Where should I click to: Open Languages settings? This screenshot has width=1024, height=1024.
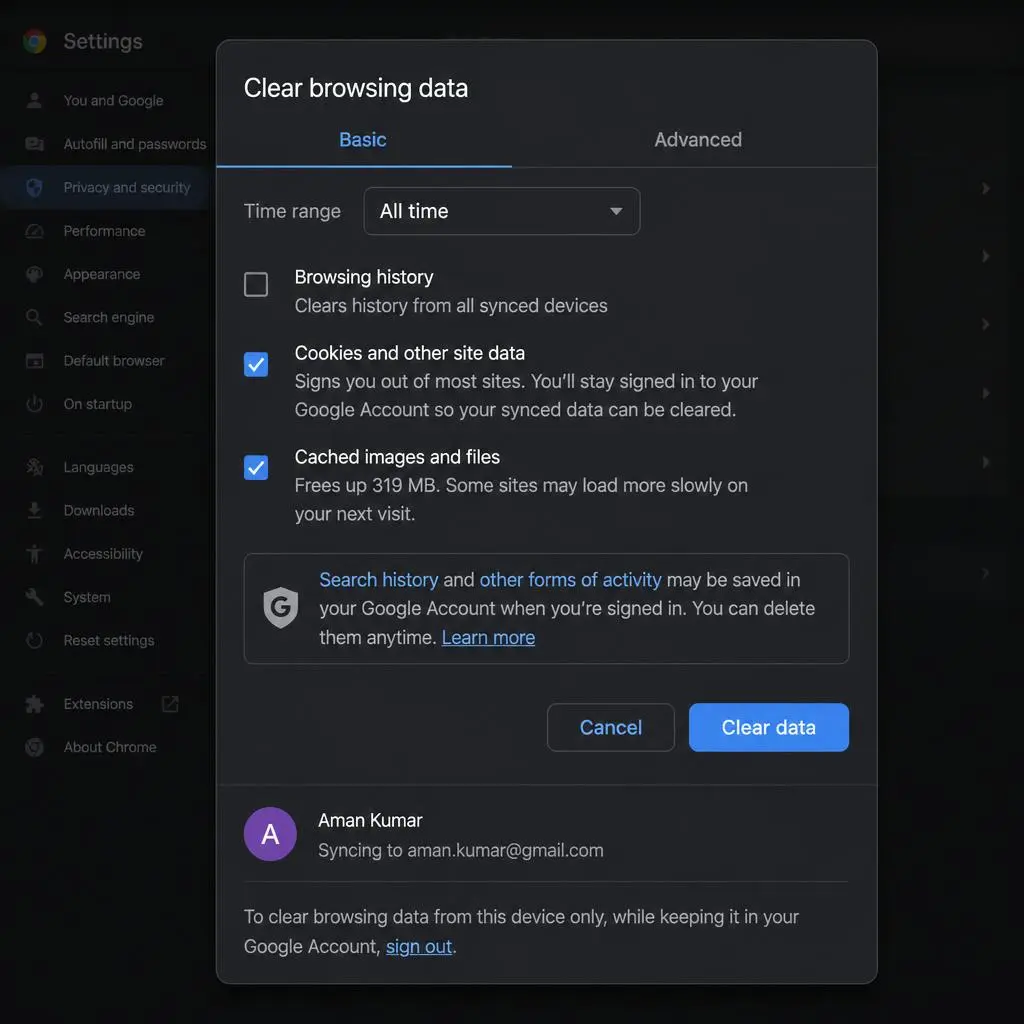(x=99, y=467)
